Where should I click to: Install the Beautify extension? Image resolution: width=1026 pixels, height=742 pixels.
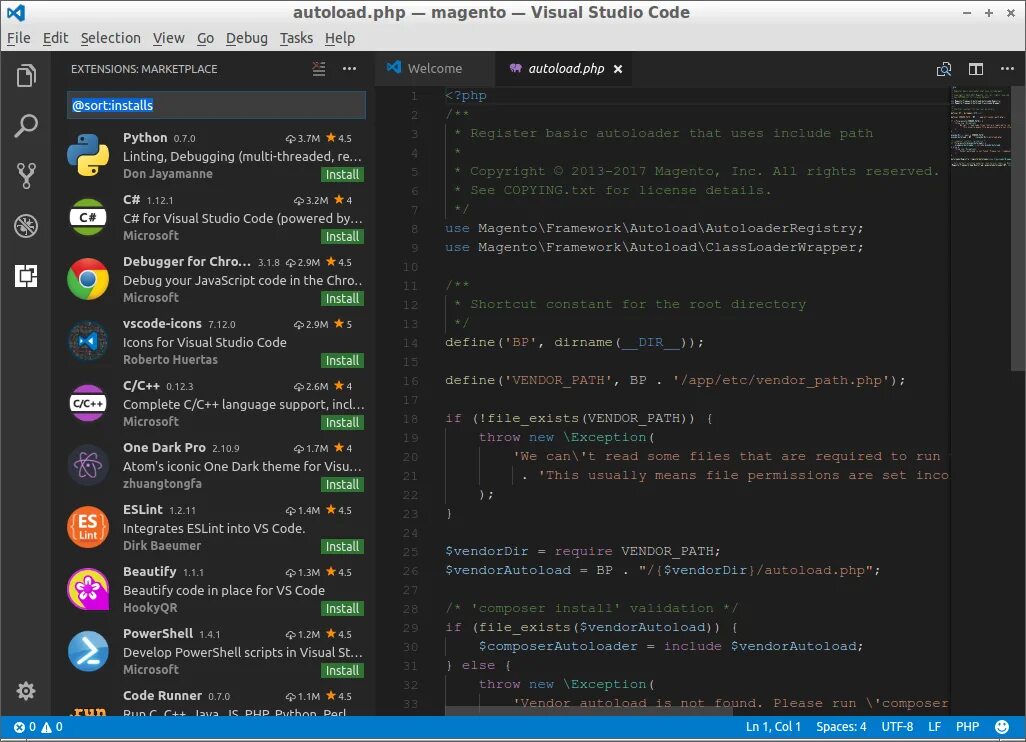(x=342, y=609)
